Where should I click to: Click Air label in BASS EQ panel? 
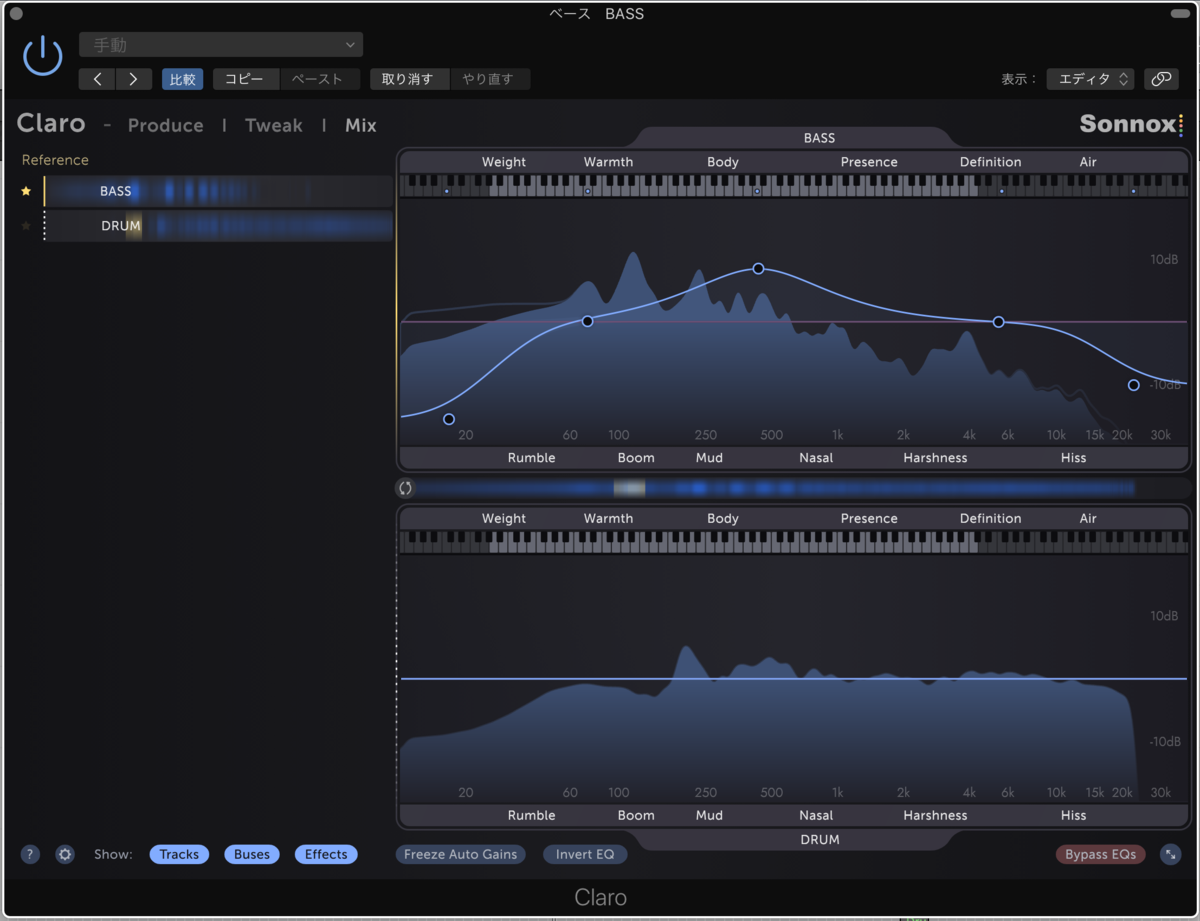(1088, 162)
